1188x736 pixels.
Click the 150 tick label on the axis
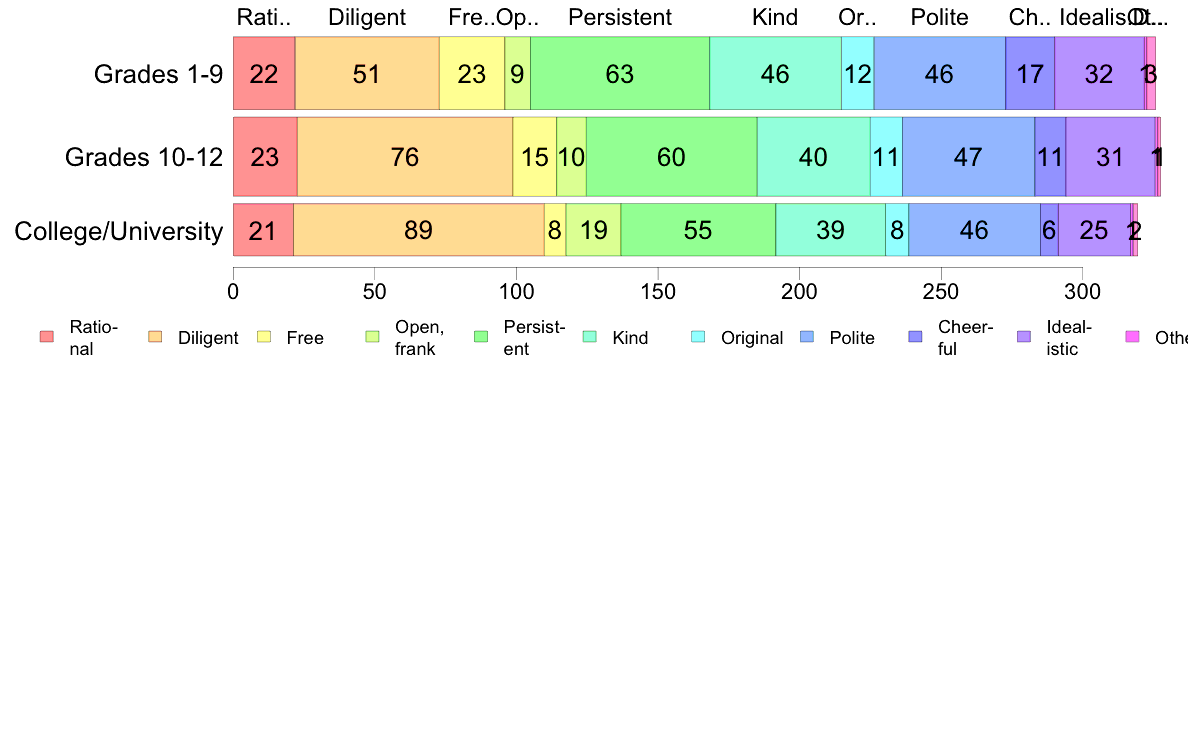click(x=658, y=292)
